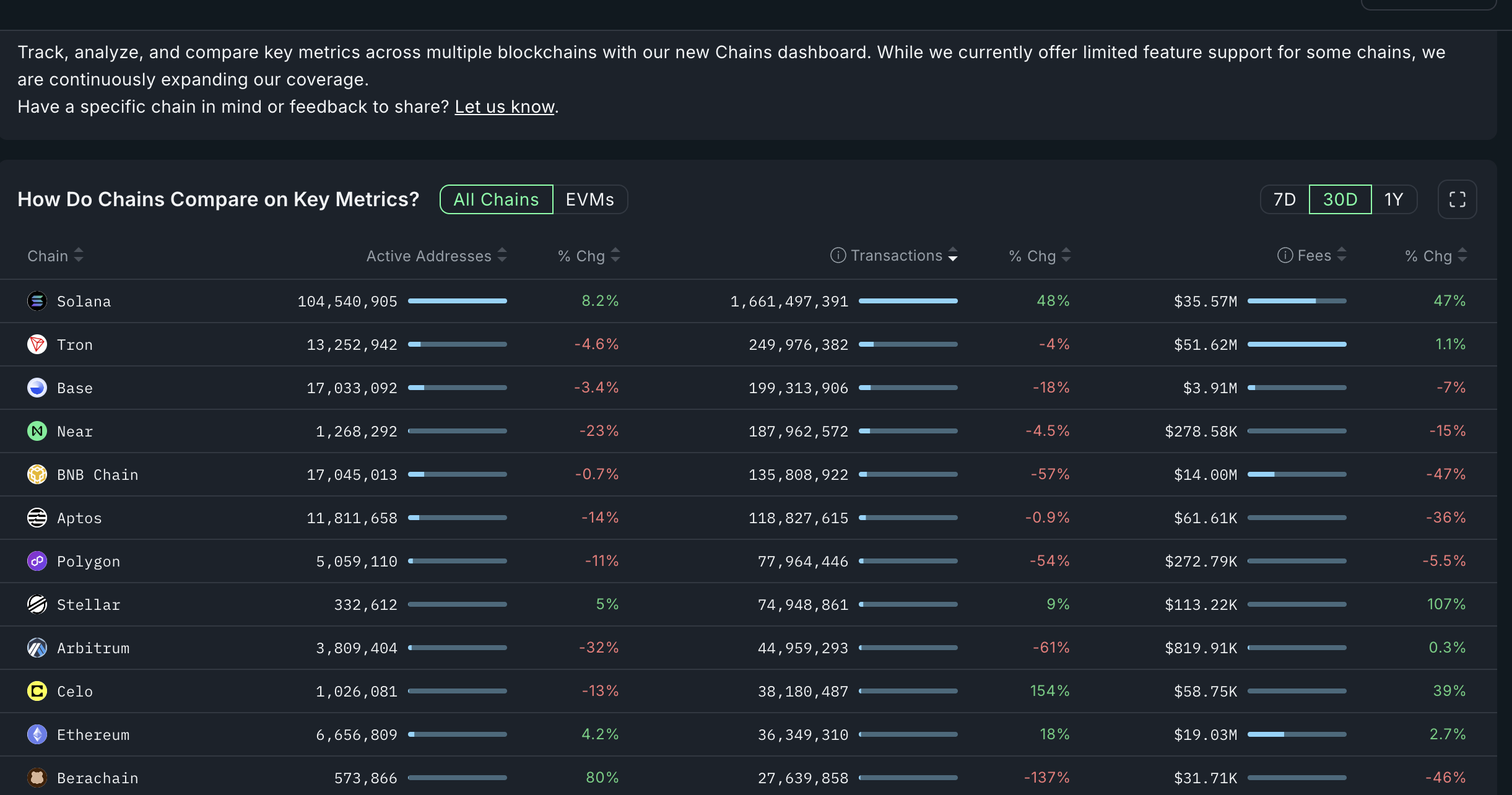Click Solana's fees change 47%
The image size is (1512, 795).
point(1450,301)
